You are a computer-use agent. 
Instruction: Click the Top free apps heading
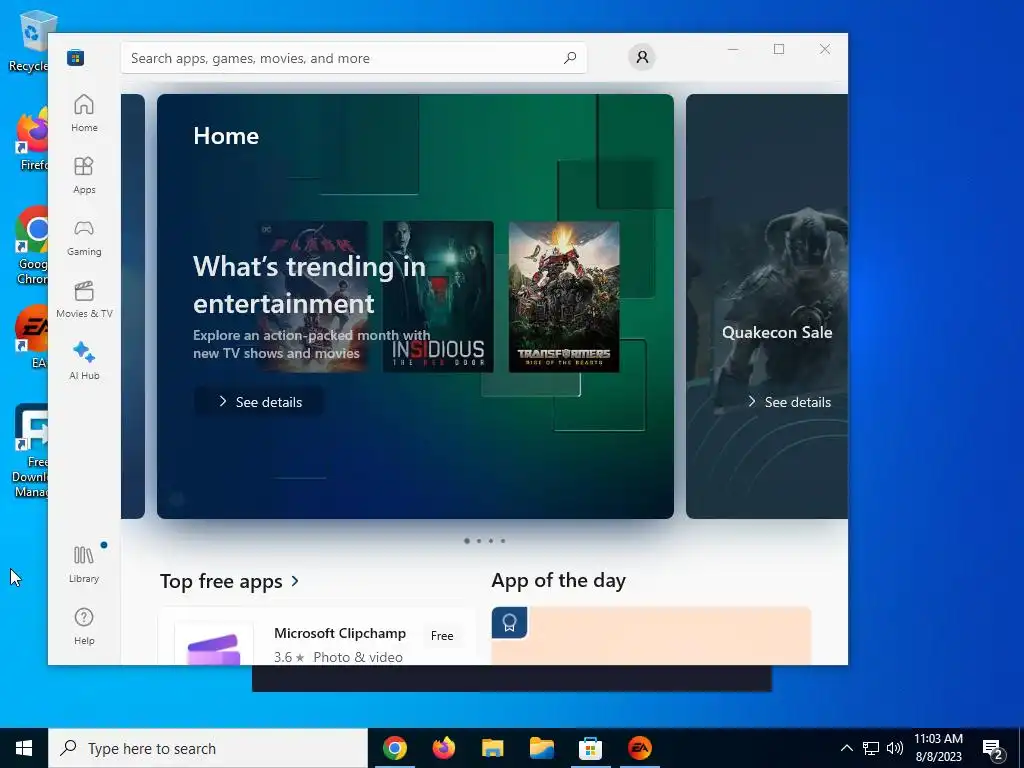(x=221, y=581)
